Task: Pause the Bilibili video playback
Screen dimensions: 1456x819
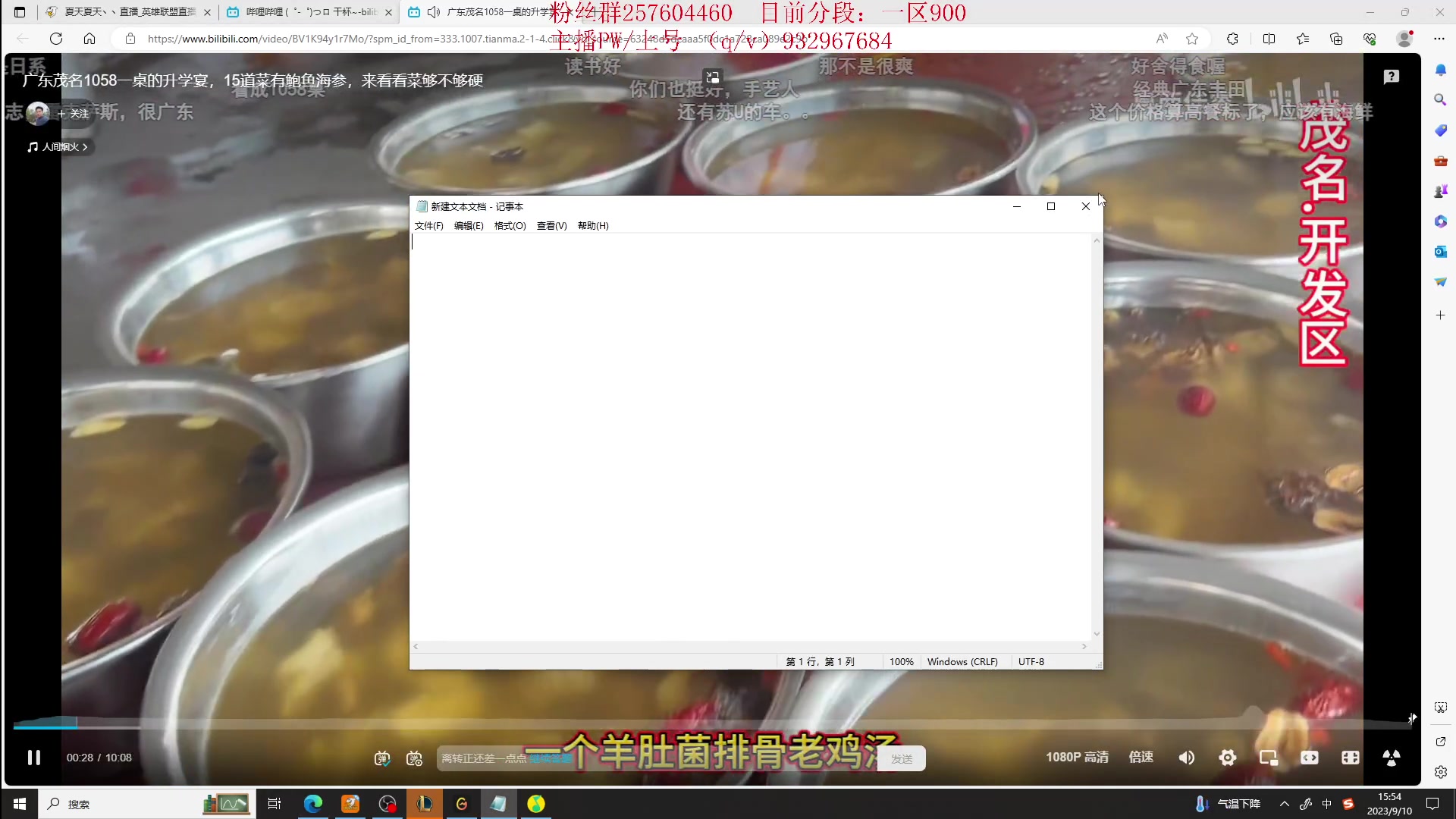Action: point(34,758)
